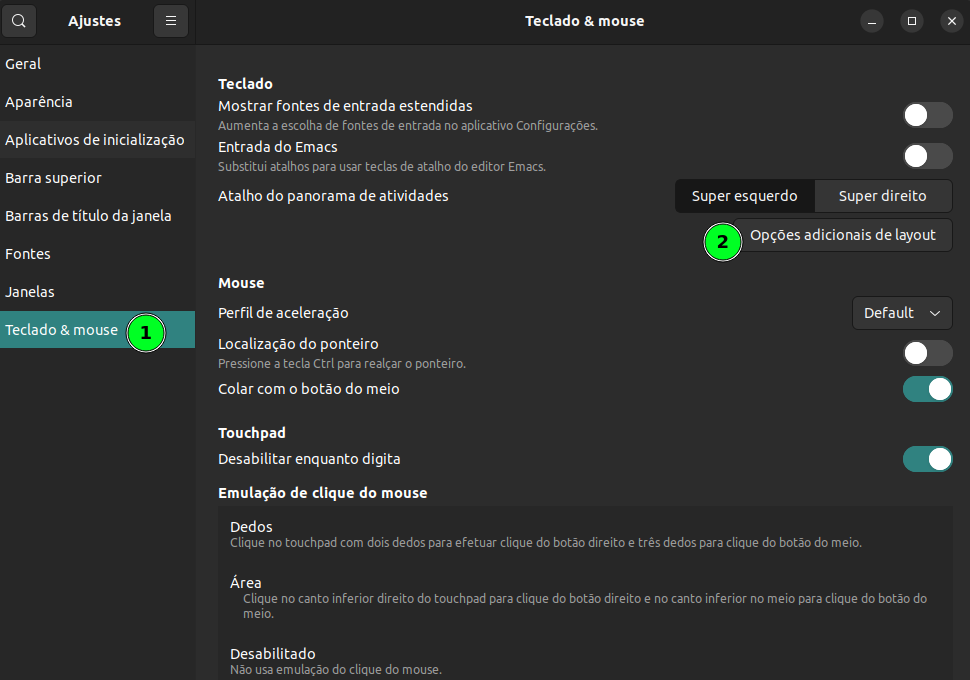This screenshot has height=680, width=970.
Task: Select 'Aplicativos de inicialização' in the sidebar
Action: pos(97,139)
